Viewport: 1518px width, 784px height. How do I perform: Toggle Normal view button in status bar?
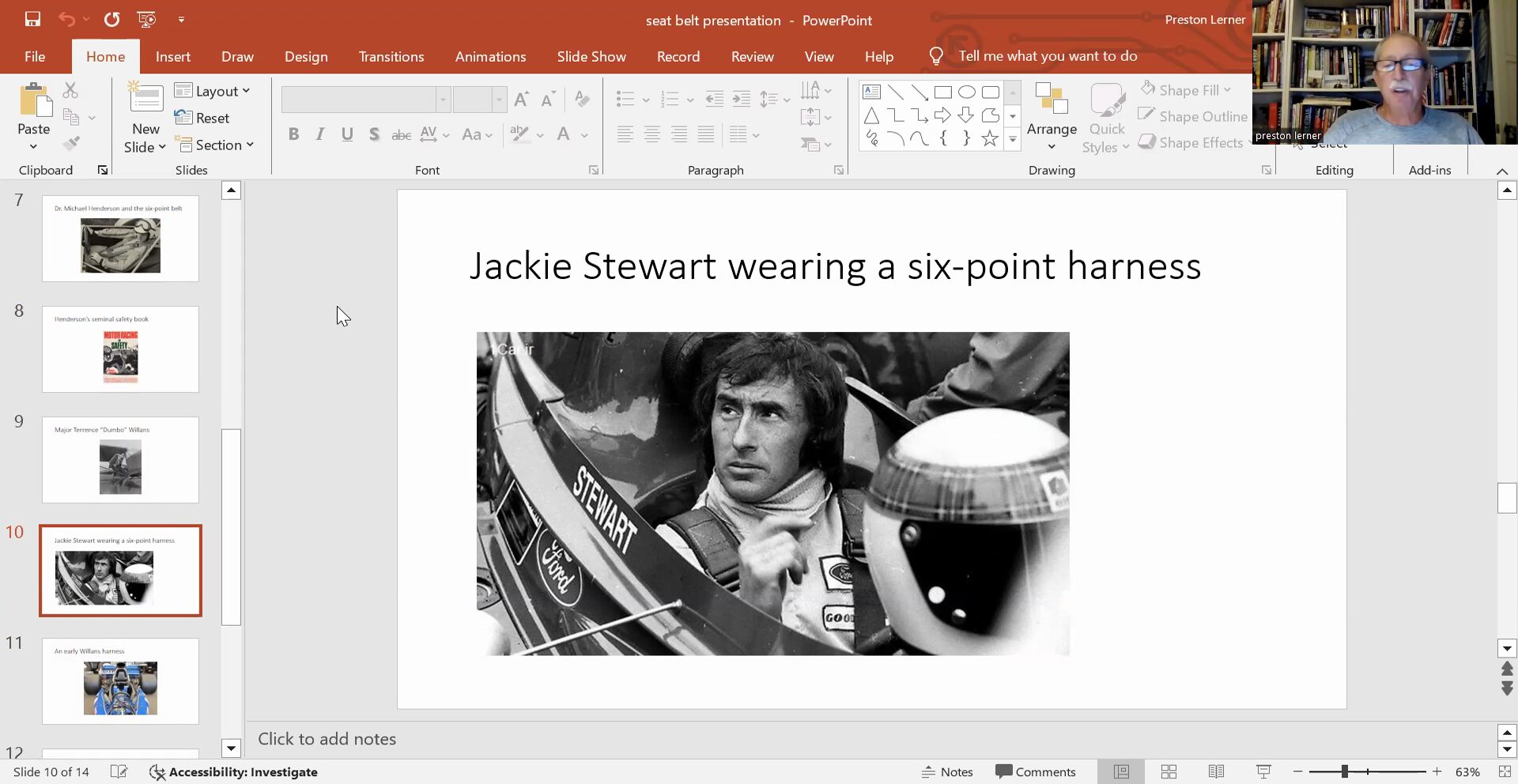point(1121,771)
